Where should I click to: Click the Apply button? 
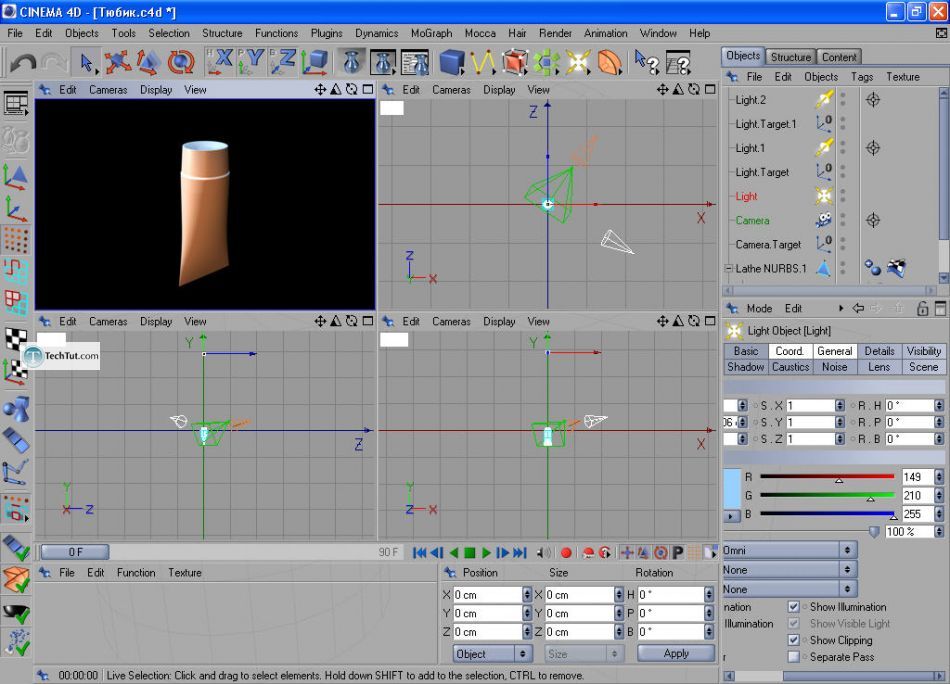pyautogui.click(x=676, y=654)
